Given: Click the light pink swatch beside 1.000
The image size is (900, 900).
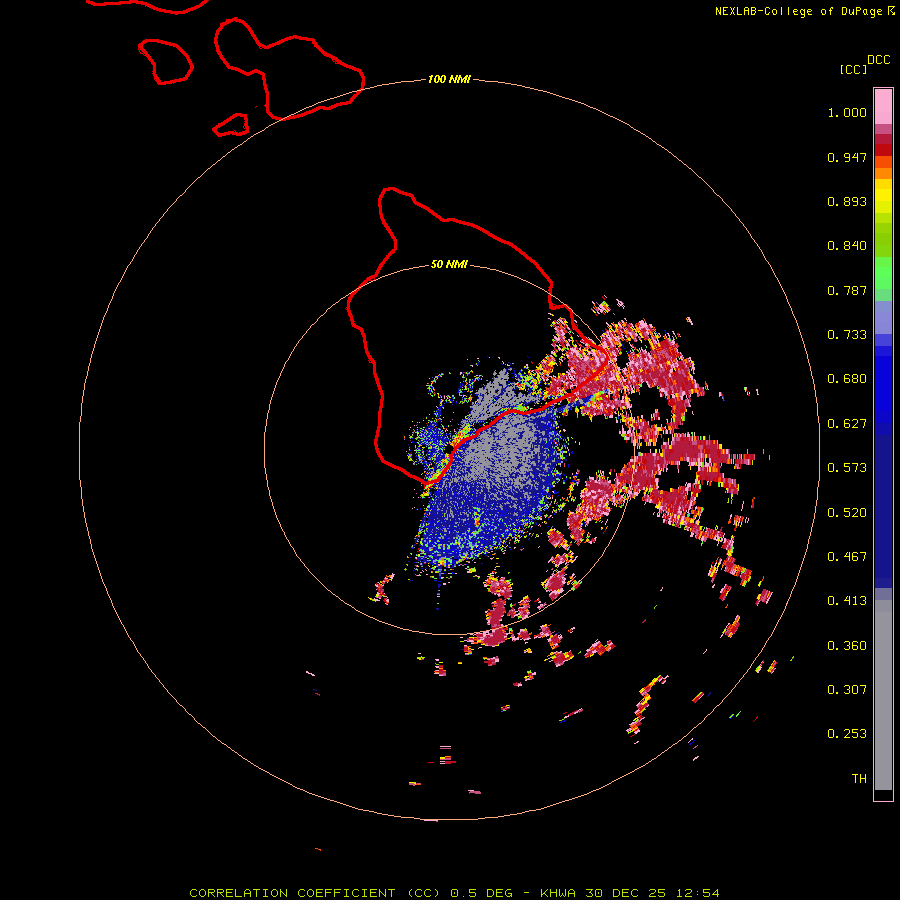Looking at the screenshot, I should point(883,107).
